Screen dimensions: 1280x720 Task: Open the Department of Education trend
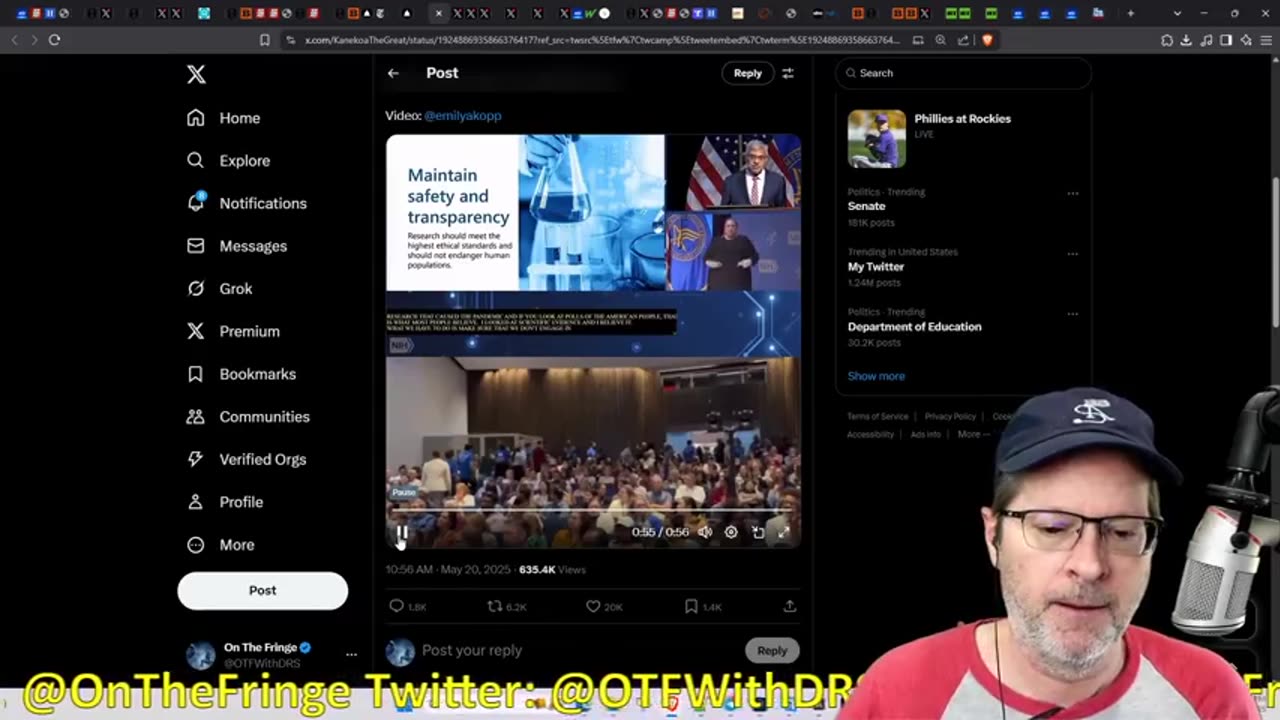[914, 327]
